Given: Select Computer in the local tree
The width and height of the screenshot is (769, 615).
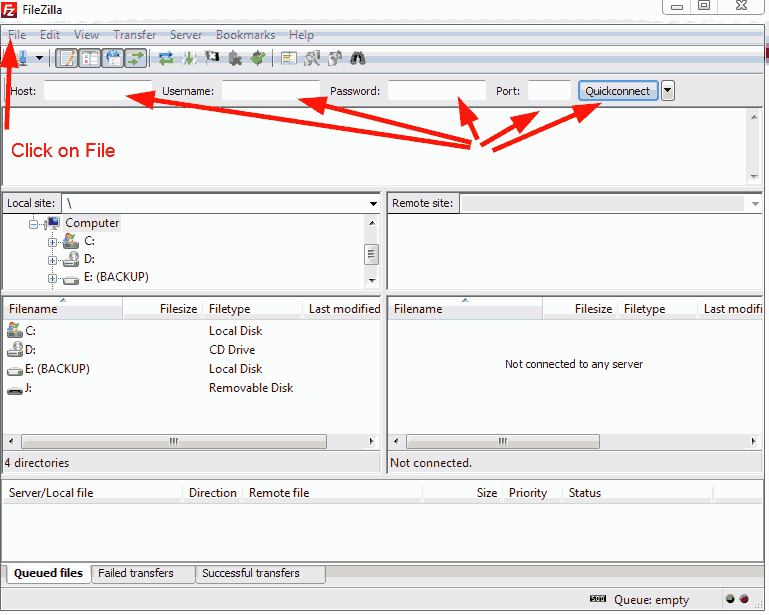Looking at the screenshot, I should click(x=92, y=223).
